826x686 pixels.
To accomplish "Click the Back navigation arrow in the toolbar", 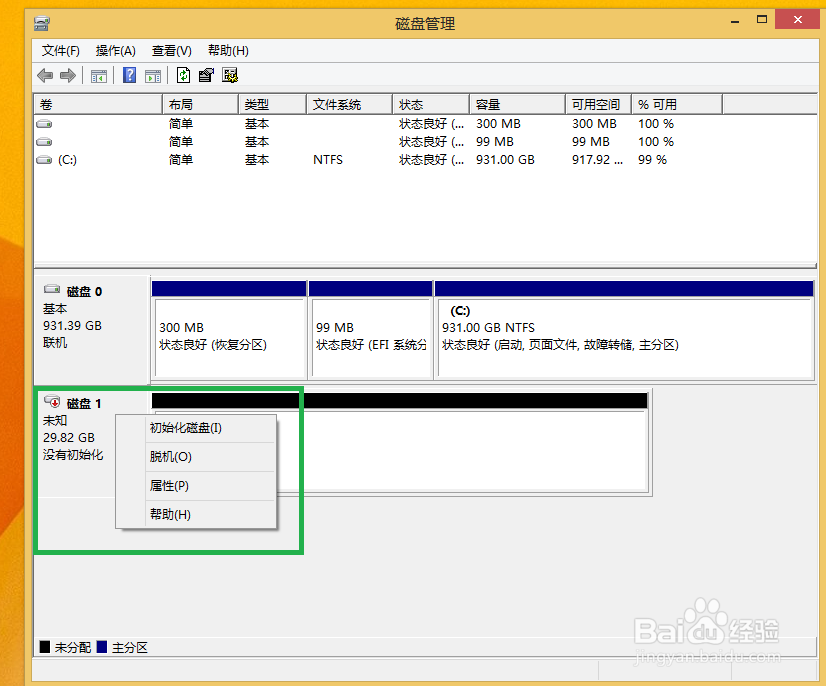I will pos(45,75).
